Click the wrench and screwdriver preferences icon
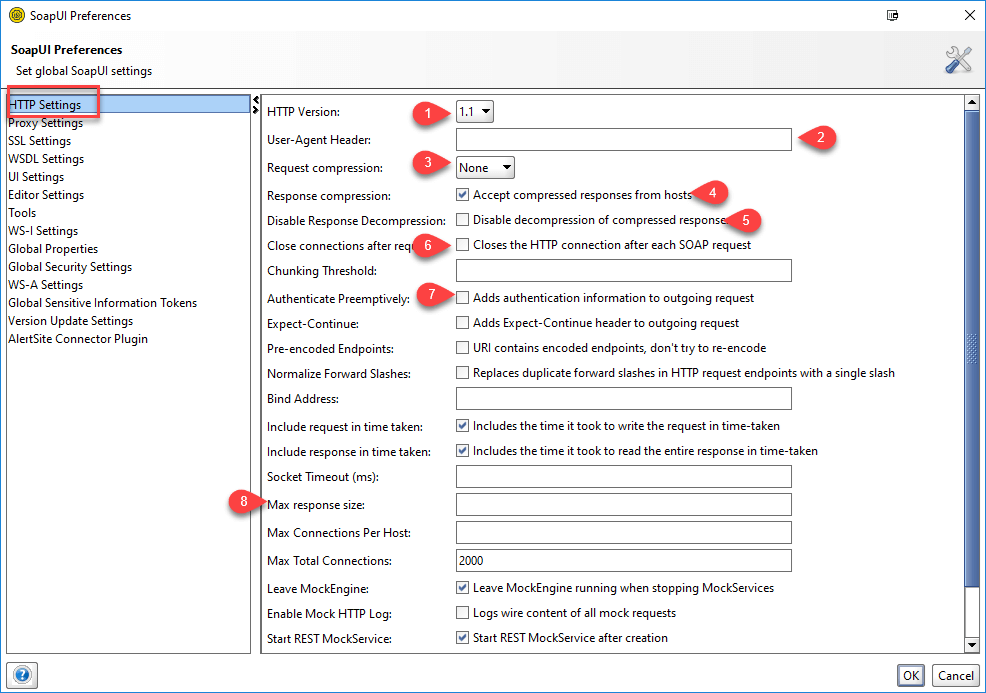This screenshot has width=986, height=693. click(958, 60)
